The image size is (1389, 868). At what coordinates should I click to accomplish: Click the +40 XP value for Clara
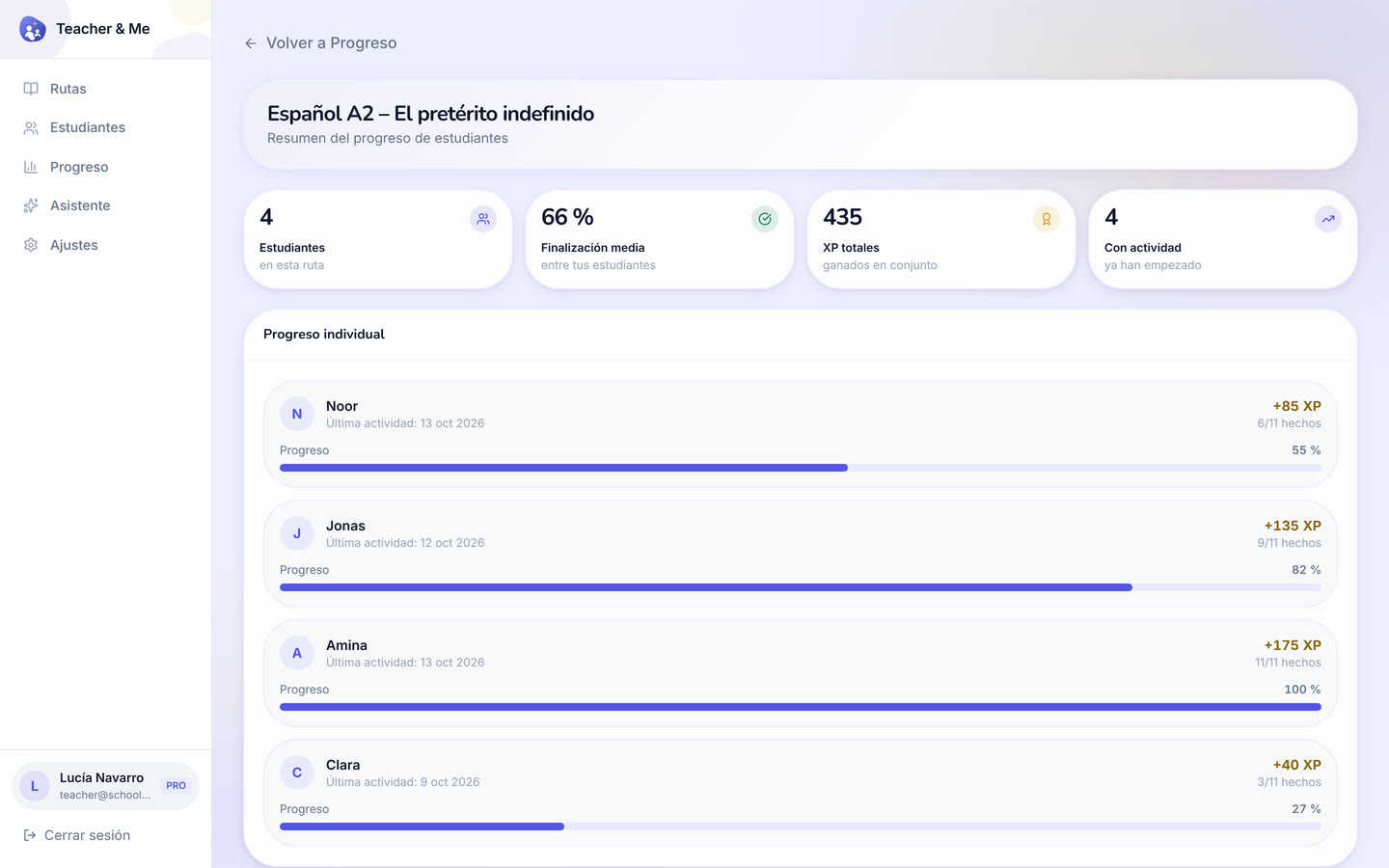1297,765
